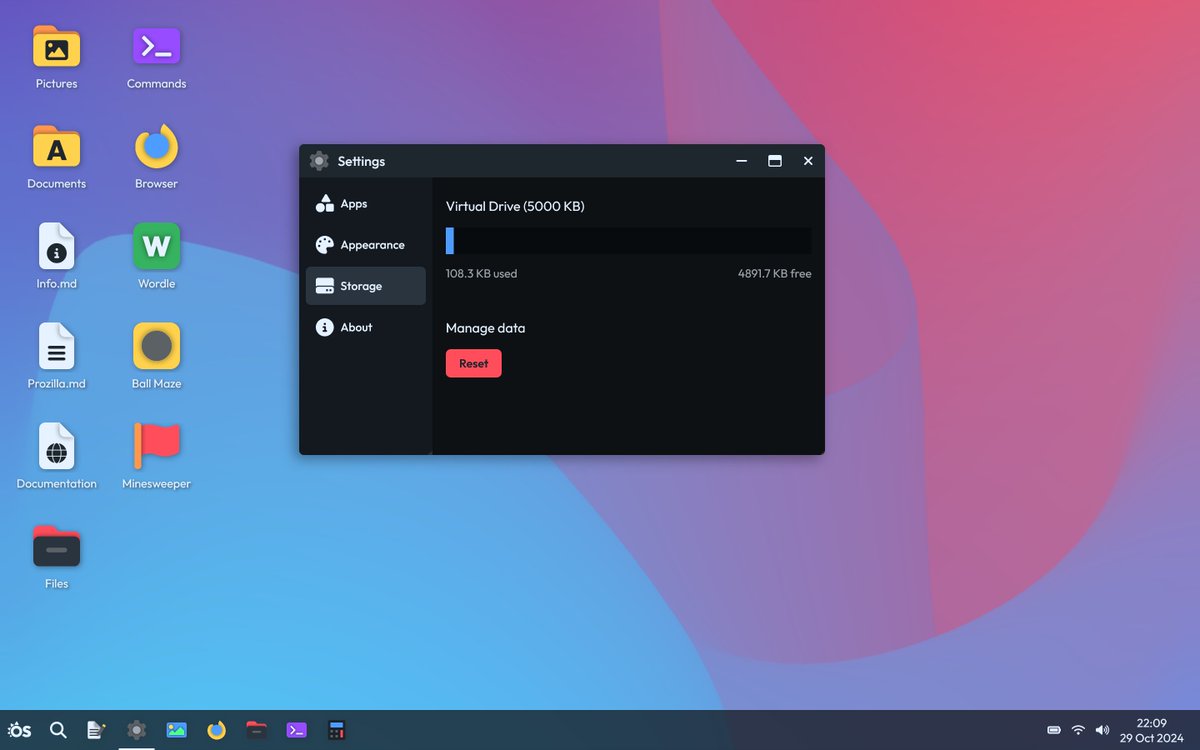Click the battery indicator in tray
1200x750 pixels.
tap(1054, 730)
